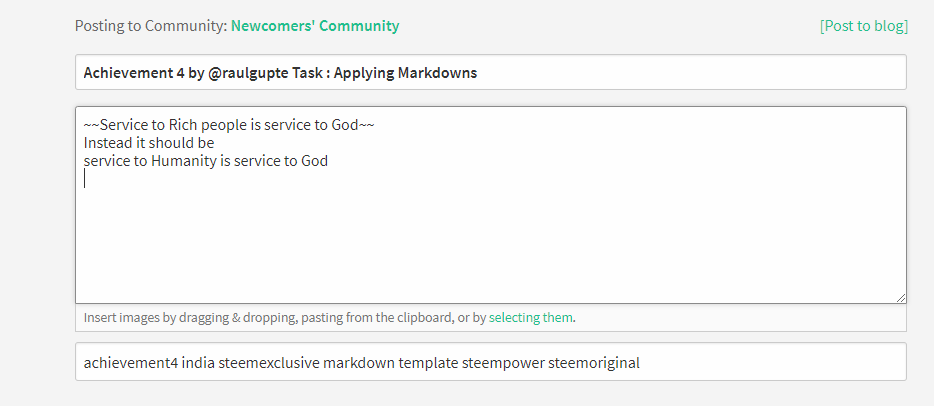Click the "Posting to Community:" label
The height and width of the screenshot is (406, 934).
(x=150, y=26)
